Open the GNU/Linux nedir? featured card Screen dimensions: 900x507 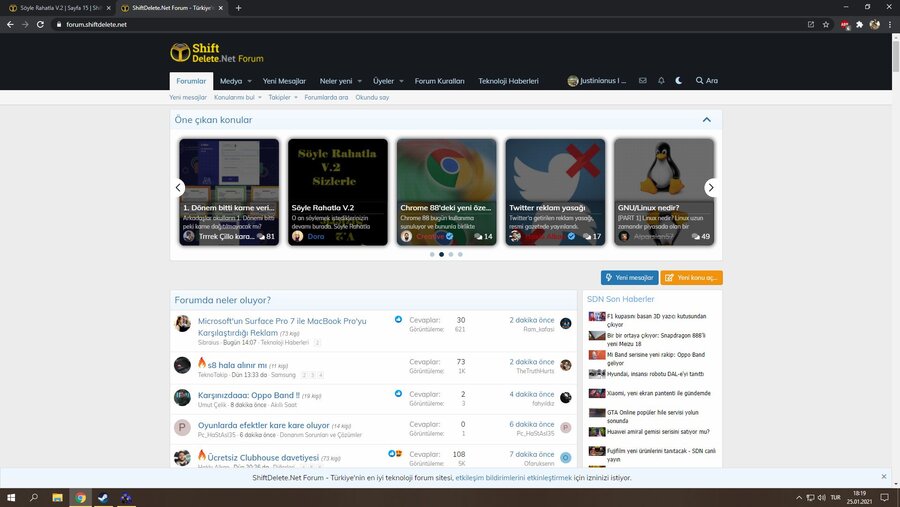[664, 192]
